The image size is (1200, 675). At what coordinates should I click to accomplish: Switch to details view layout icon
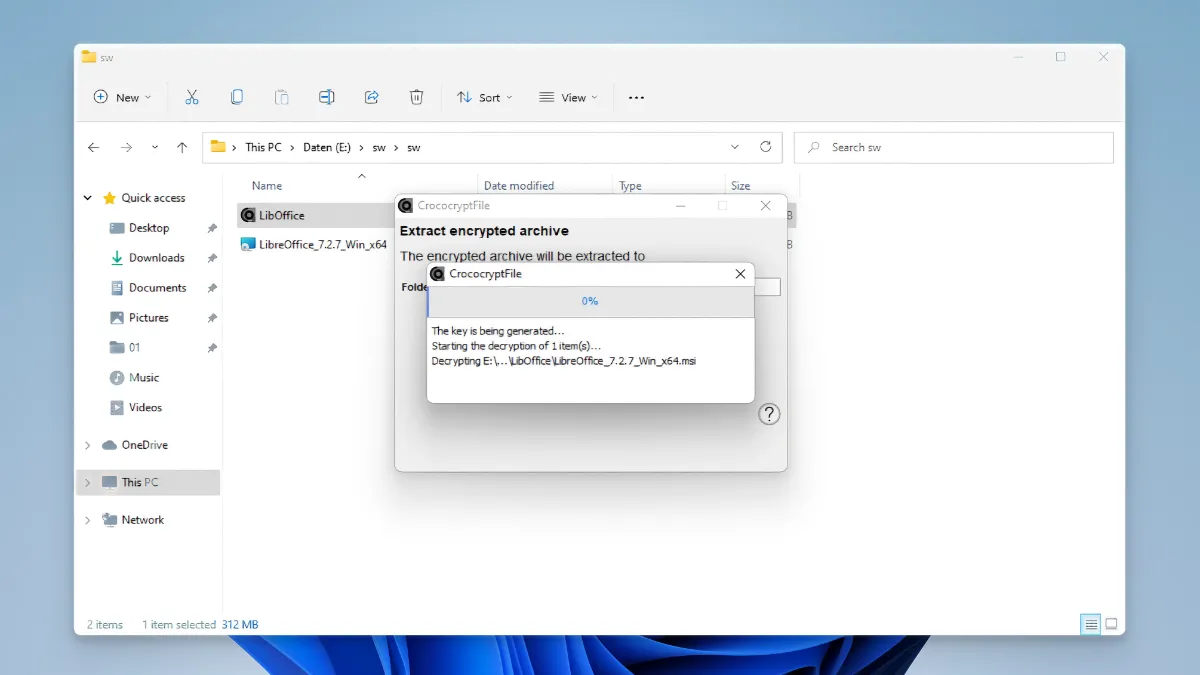pyautogui.click(x=1090, y=624)
